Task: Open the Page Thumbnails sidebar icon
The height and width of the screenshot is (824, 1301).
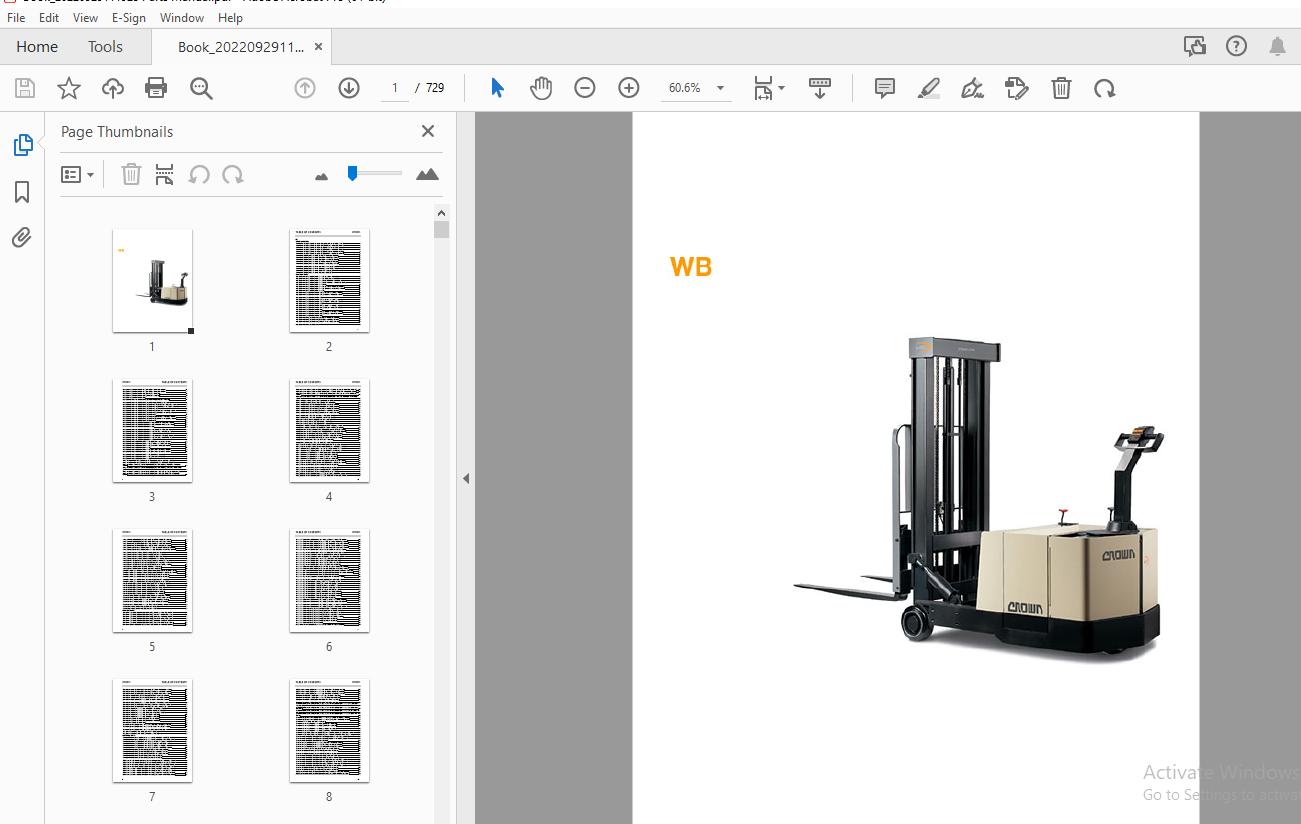Action: point(22,145)
